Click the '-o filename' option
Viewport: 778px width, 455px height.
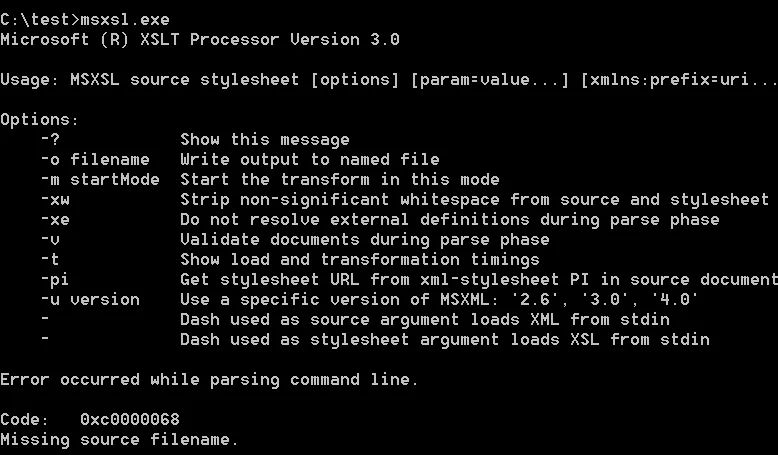tap(95, 160)
